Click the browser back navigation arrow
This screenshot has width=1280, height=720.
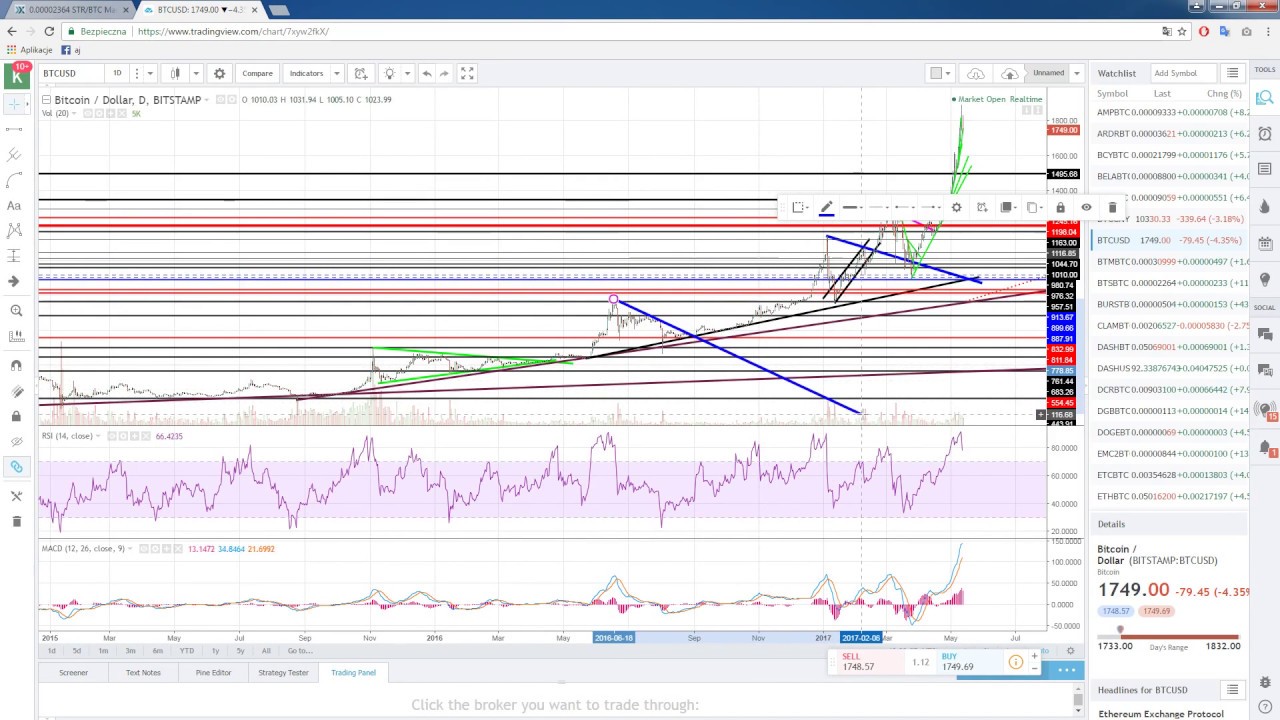pos(12,31)
